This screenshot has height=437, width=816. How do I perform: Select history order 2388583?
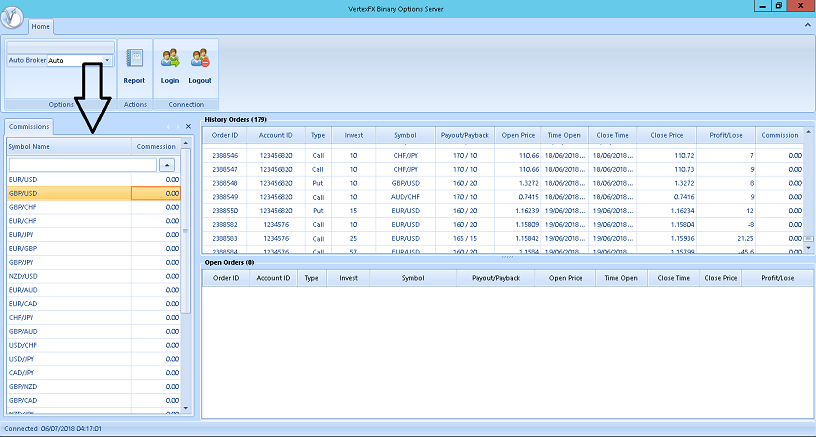tap(503, 238)
